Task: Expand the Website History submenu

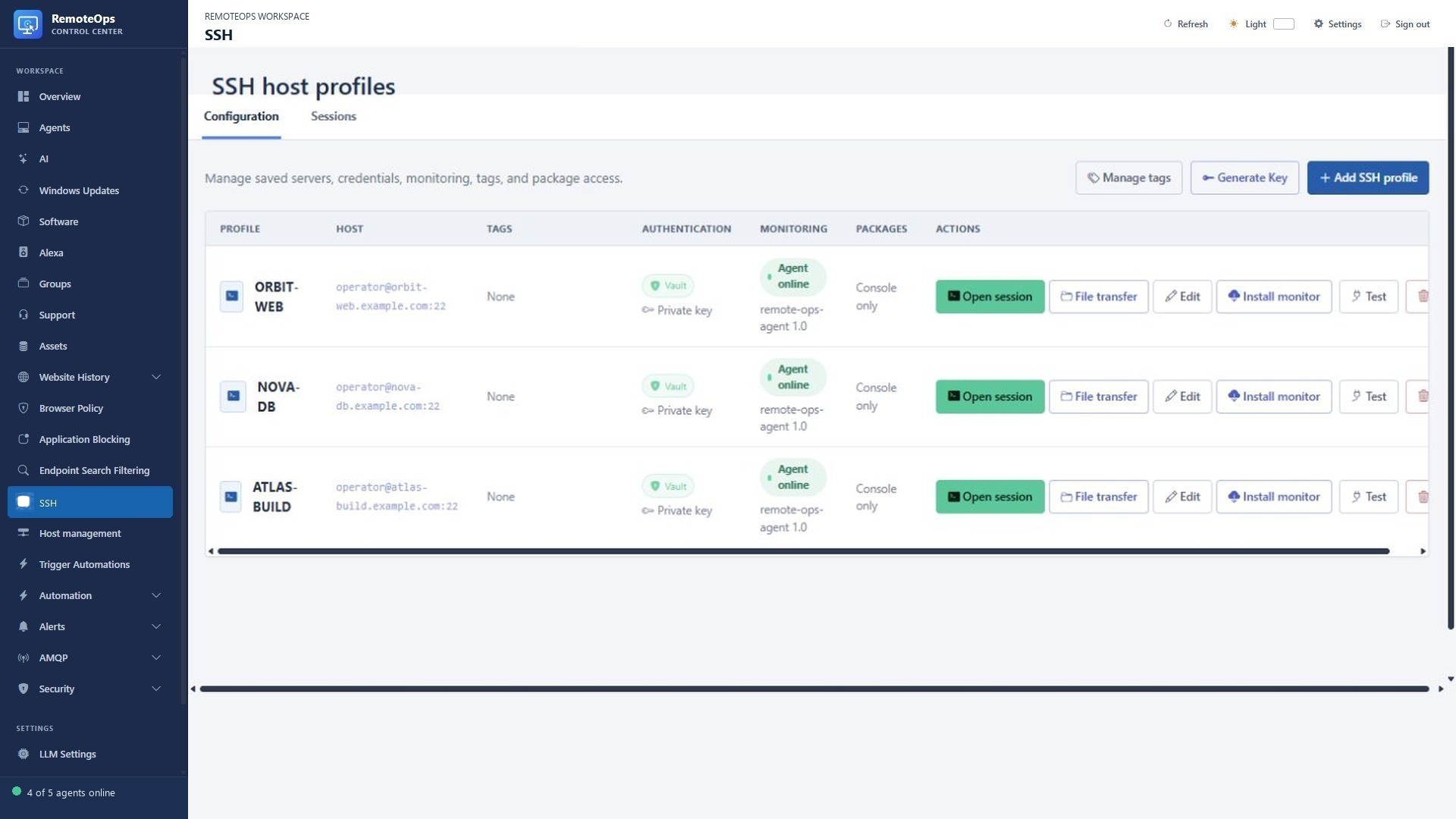Action: point(156,377)
